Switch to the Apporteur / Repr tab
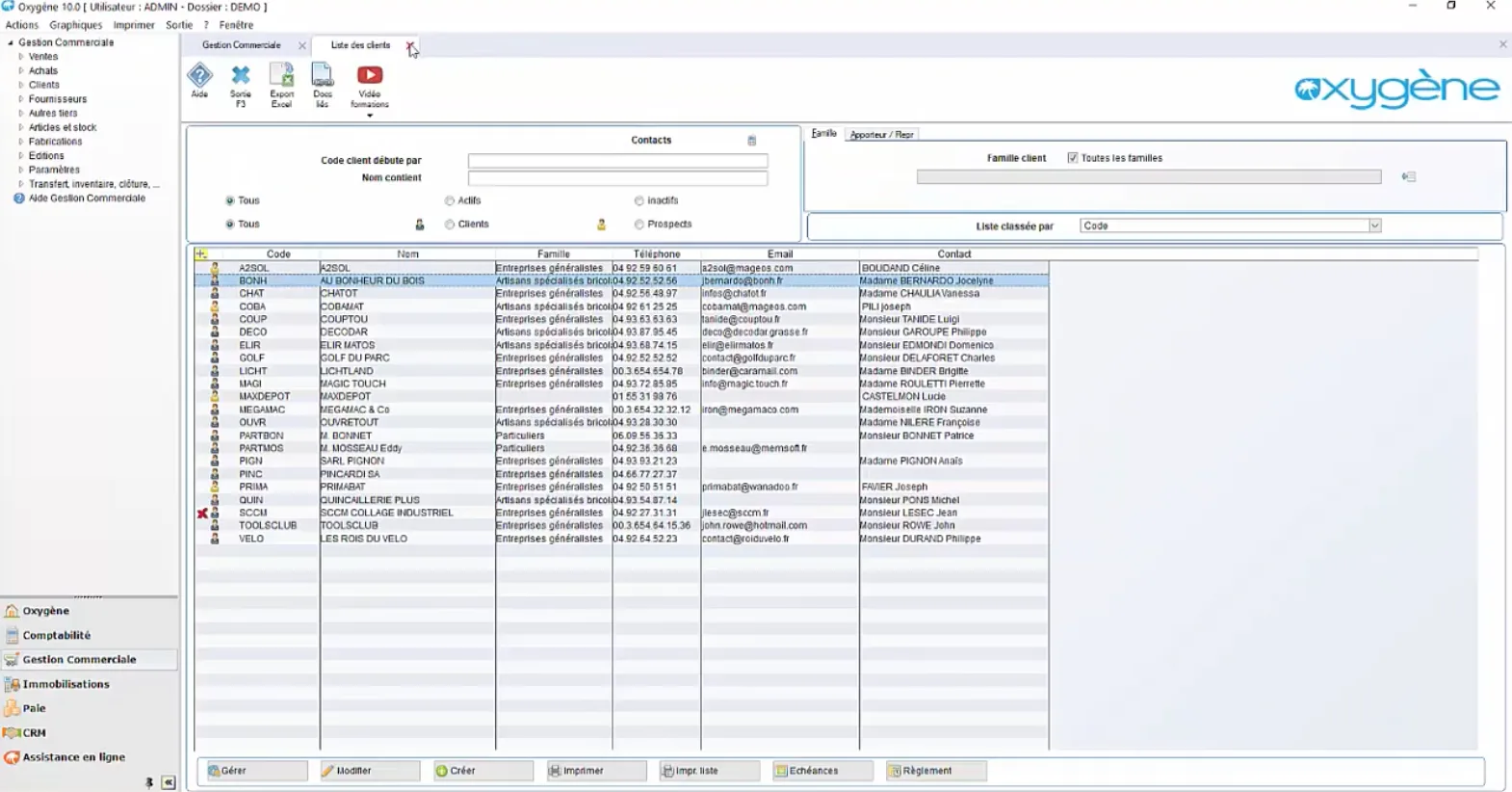This screenshot has height=792, width=1512. pyautogui.click(x=881, y=135)
